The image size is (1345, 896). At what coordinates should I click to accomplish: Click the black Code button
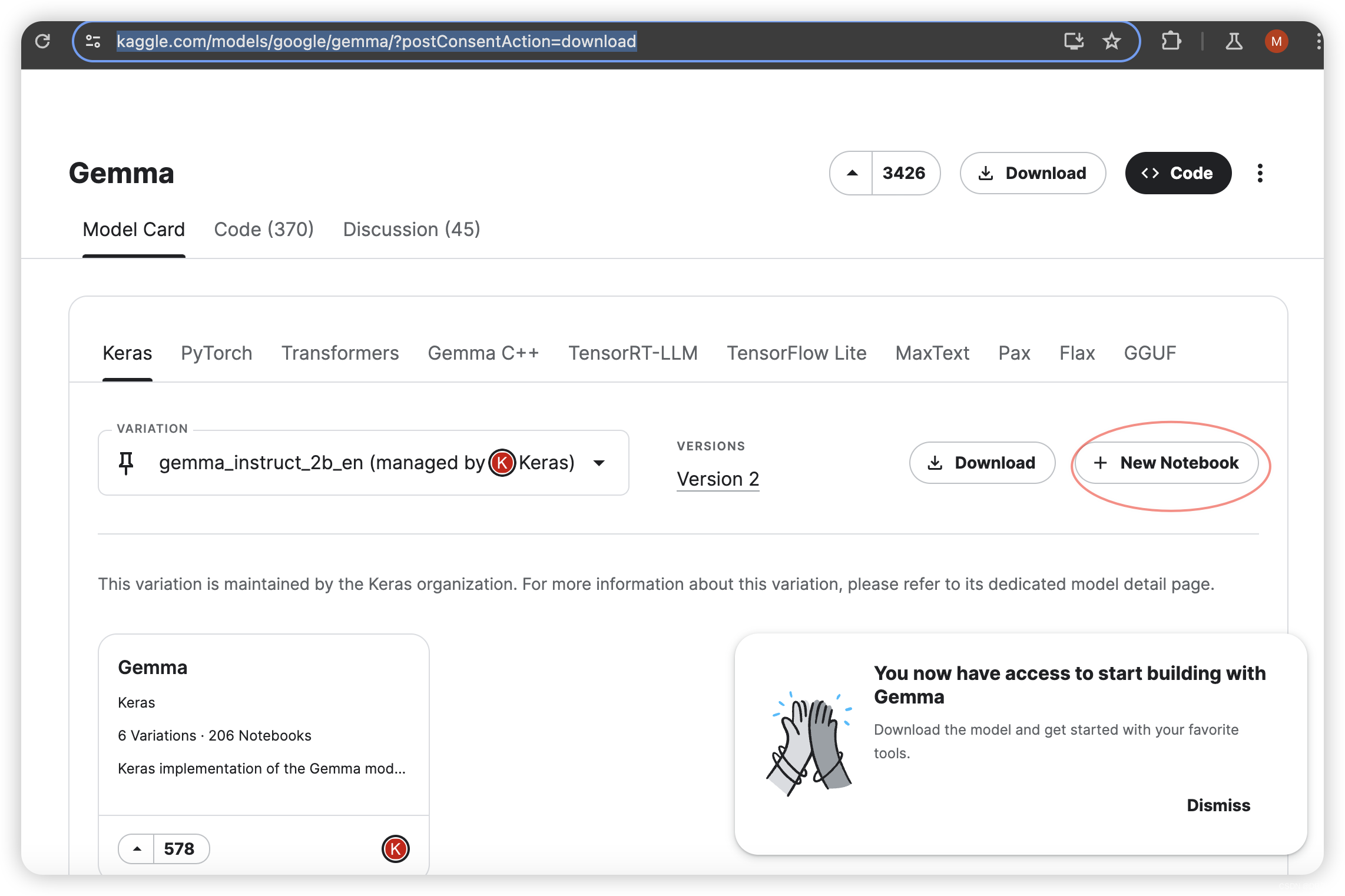(1178, 173)
